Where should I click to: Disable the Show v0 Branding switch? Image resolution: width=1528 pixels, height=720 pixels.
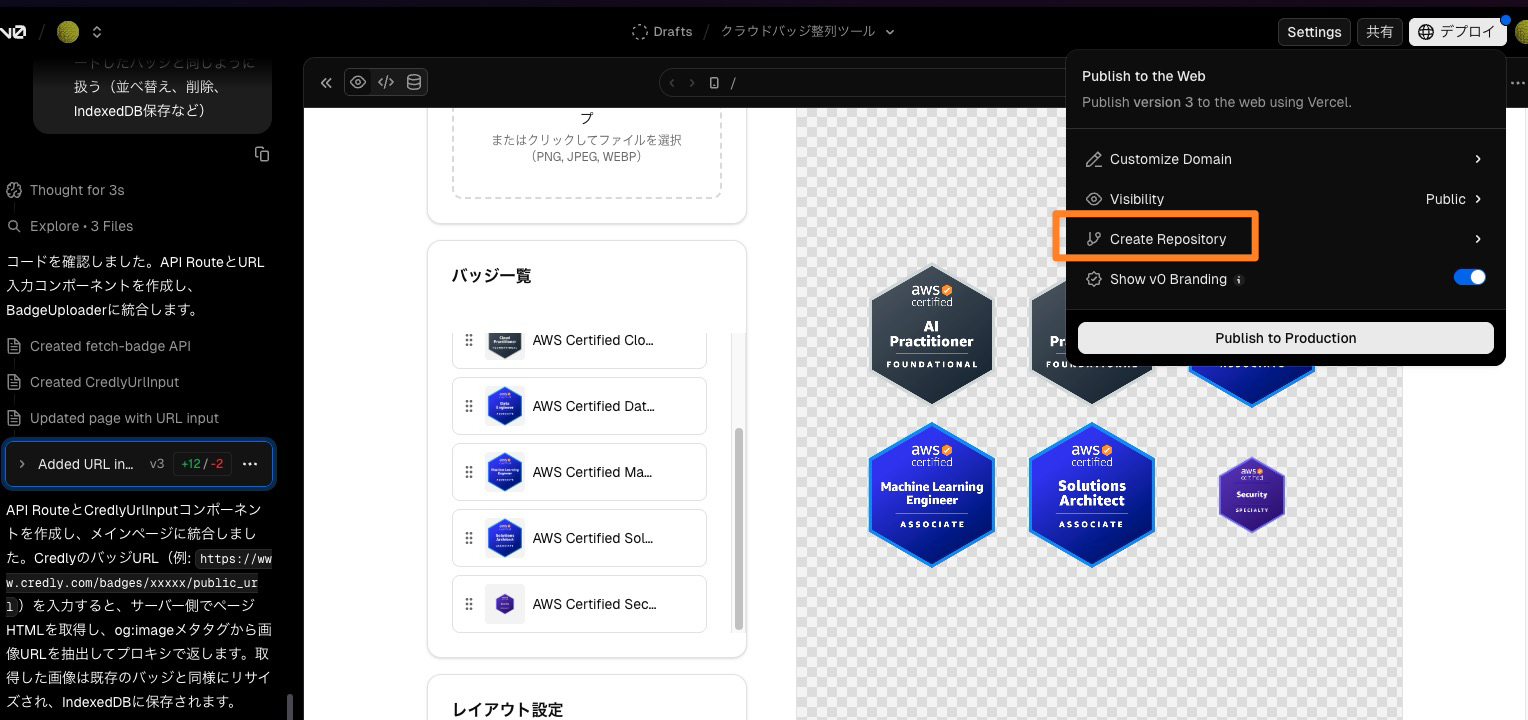click(1469, 278)
